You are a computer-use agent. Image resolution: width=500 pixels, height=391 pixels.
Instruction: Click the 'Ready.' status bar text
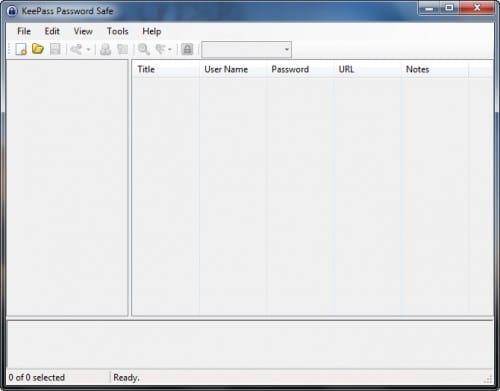coord(126,378)
